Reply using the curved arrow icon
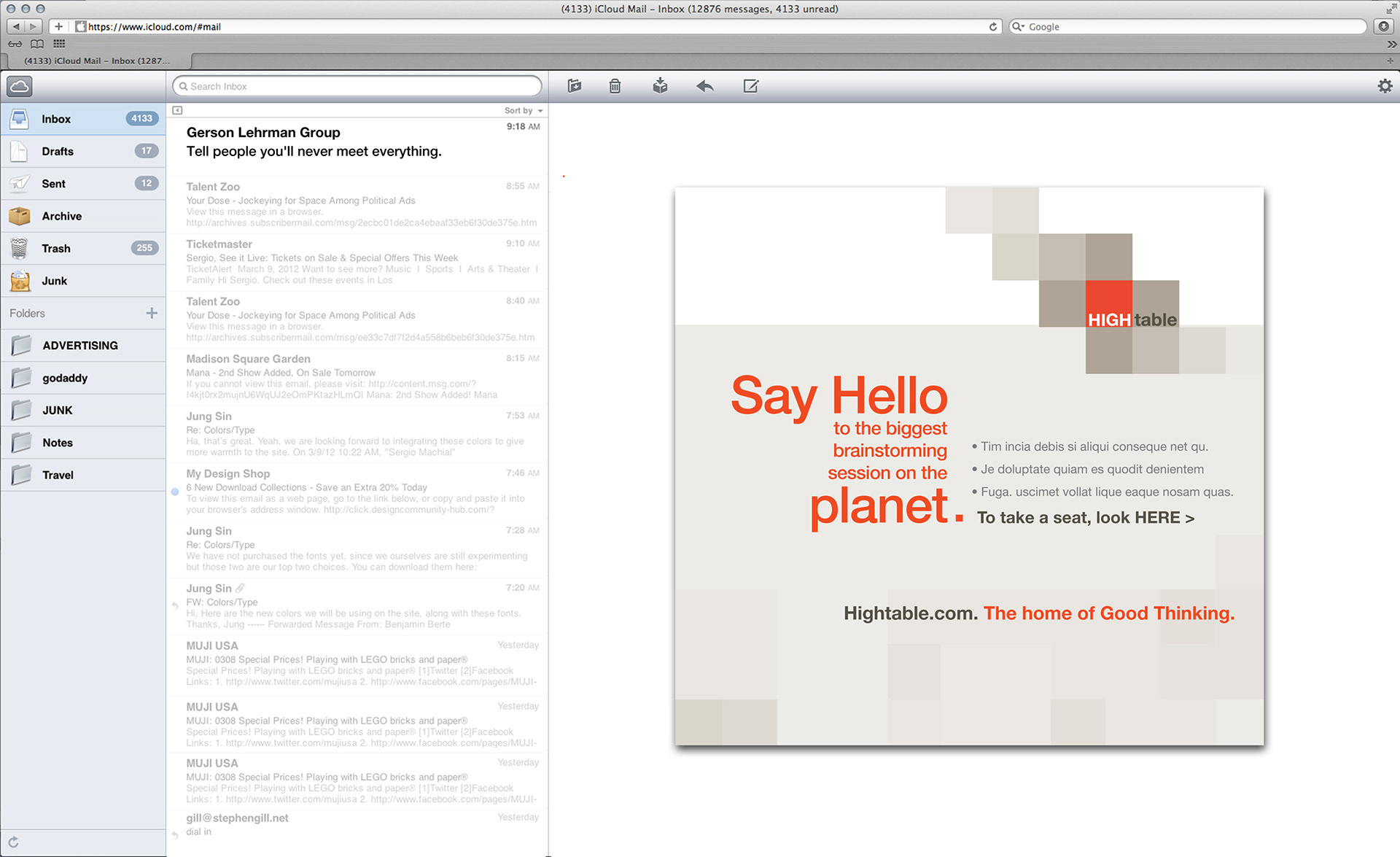Screen dimensions: 1400x857 pyautogui.click(x=704, y=86)
